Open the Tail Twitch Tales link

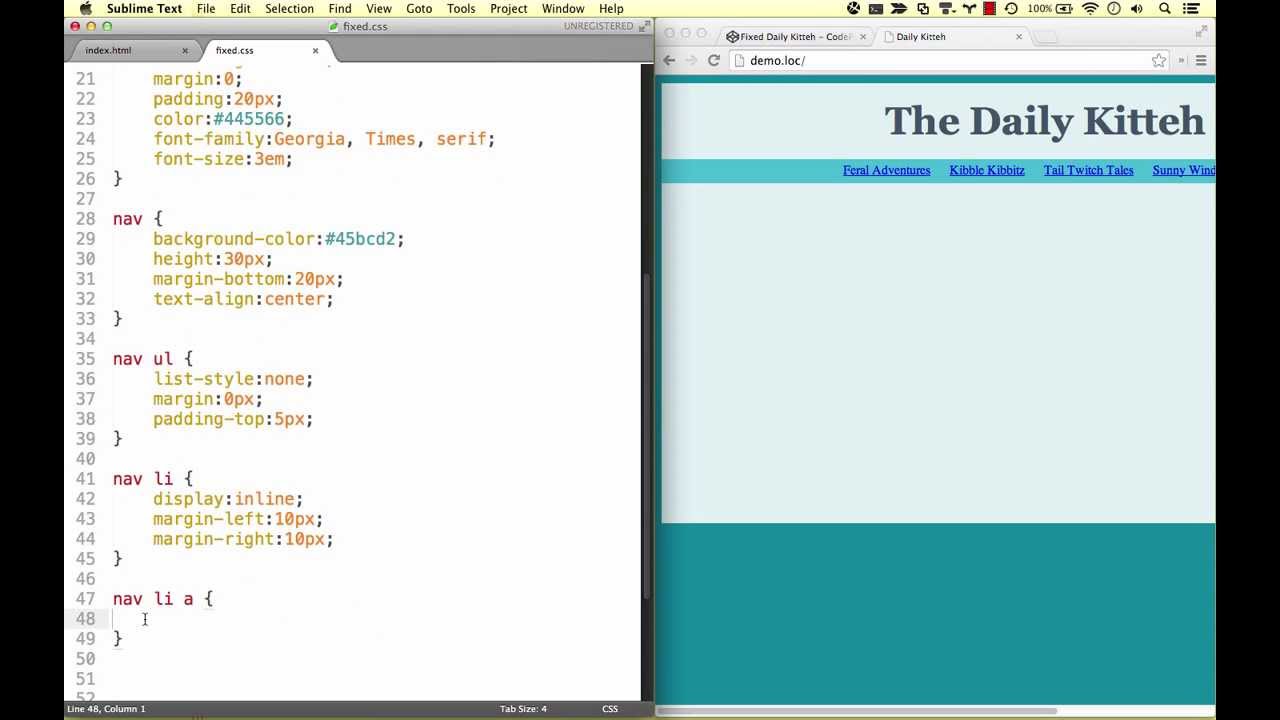pyautogui.click(x=1088, y=170)
